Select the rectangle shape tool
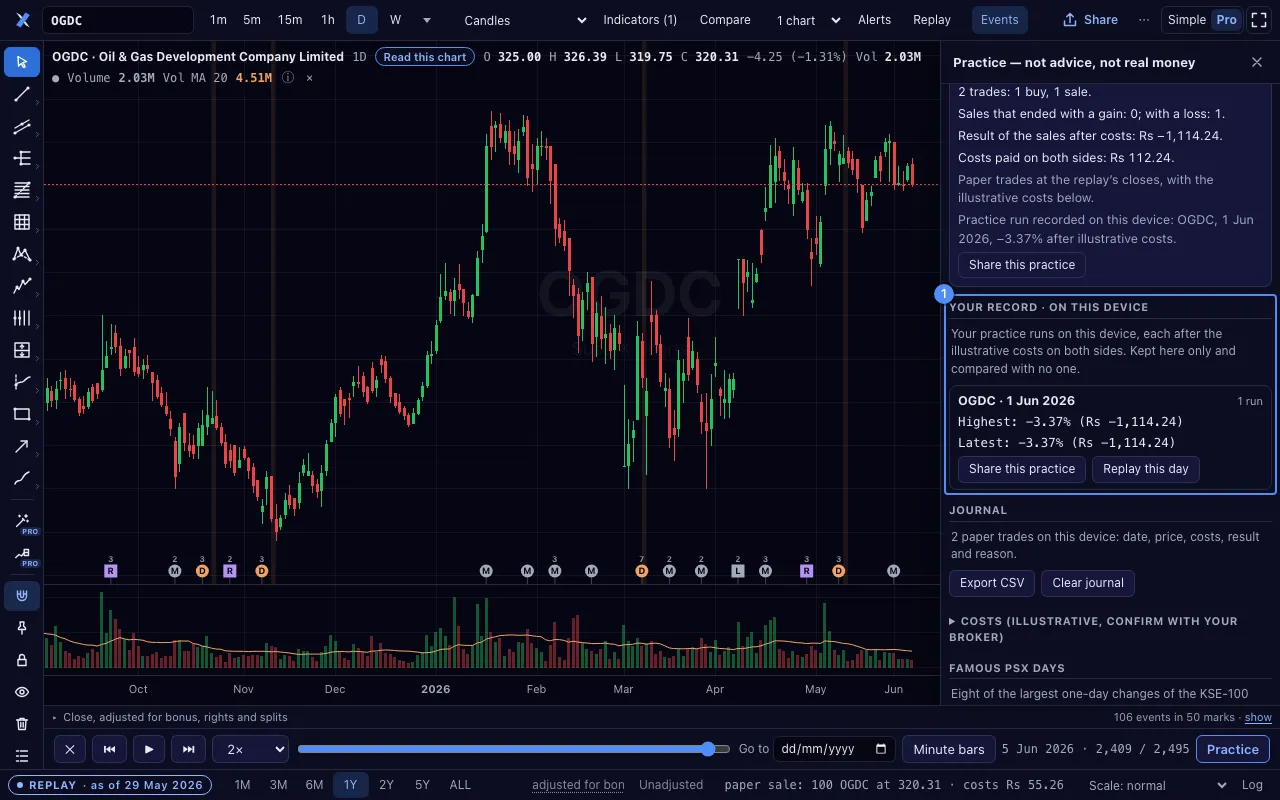Screen dimensions: 1280x800 (22, 414)
